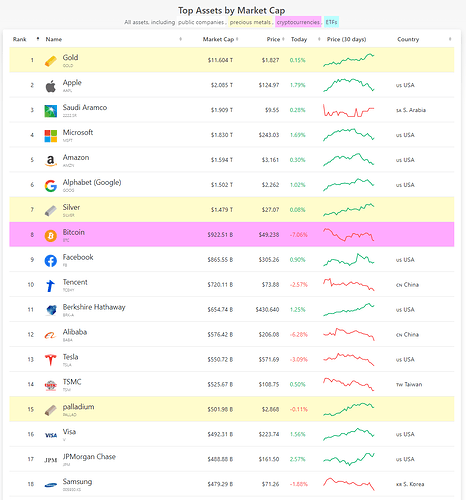Click the Taiwan country cell
The image size is (466, 500).
click(x=409, y=385)
